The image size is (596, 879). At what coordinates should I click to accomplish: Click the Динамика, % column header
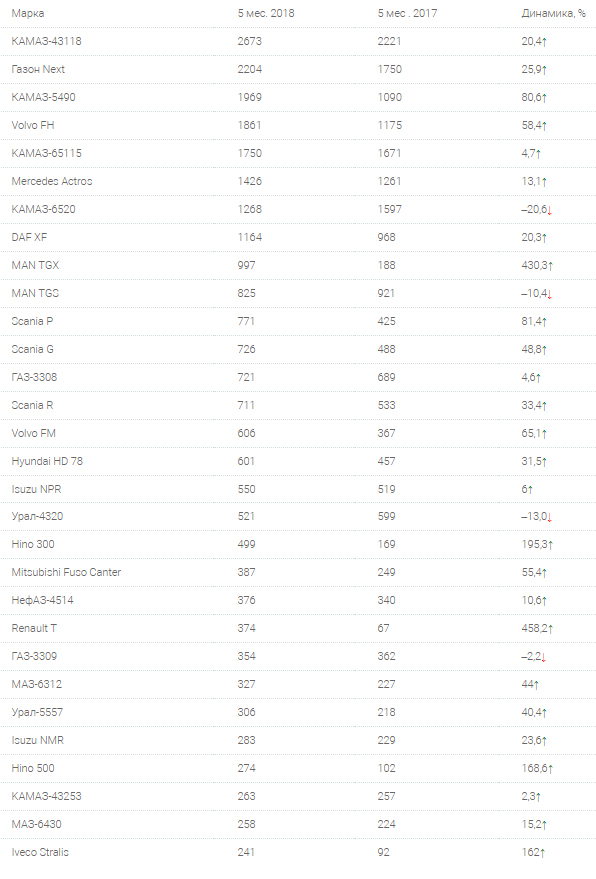pos(553,13)
